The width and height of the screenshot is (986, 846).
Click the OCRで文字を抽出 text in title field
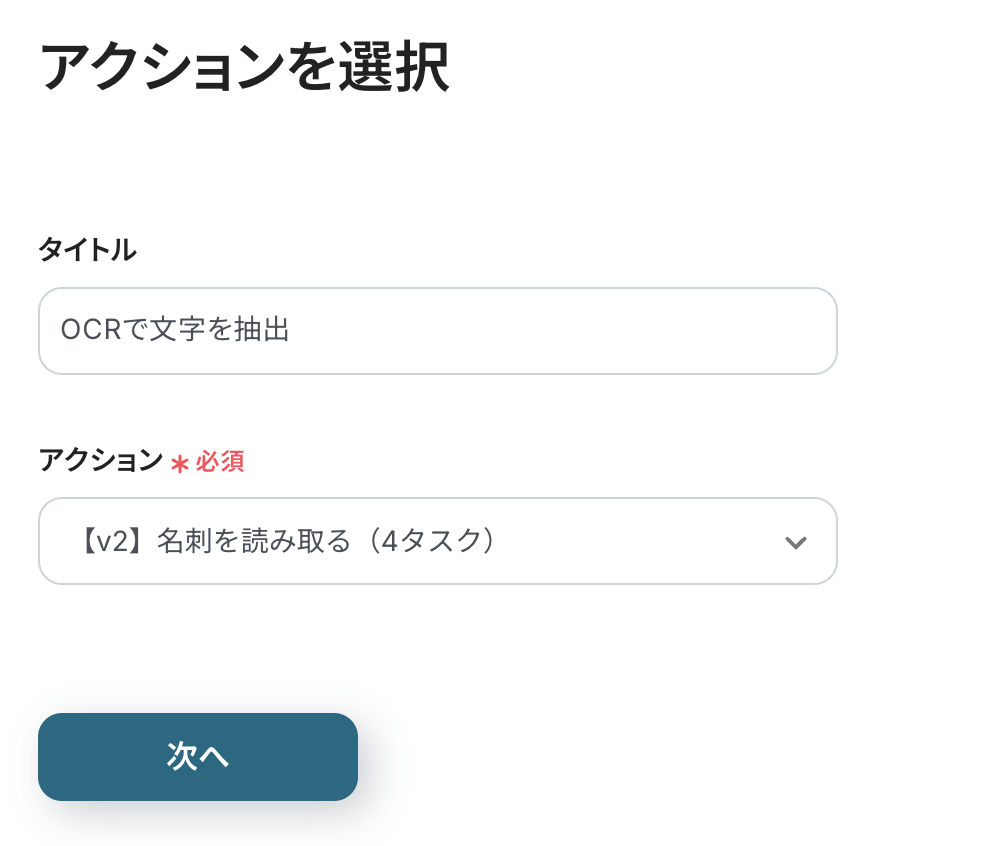pyautogui.click(x=175, y=330)
